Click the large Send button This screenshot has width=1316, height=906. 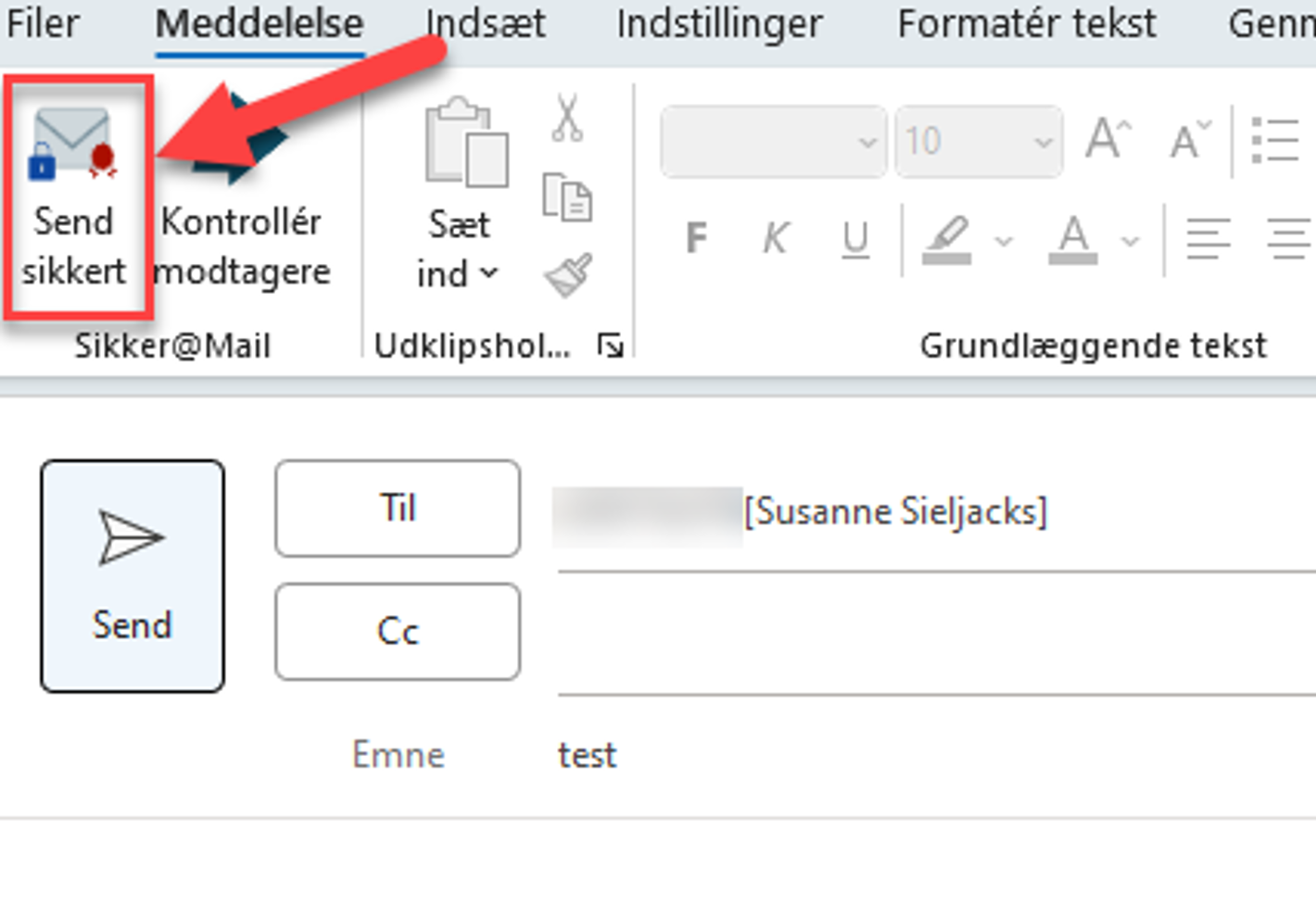click(133, 575)
